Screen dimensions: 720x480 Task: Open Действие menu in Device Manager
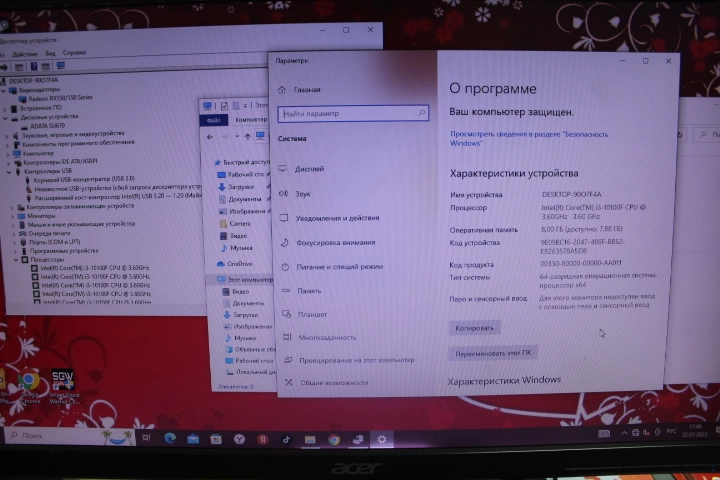(x=25, y=54)
